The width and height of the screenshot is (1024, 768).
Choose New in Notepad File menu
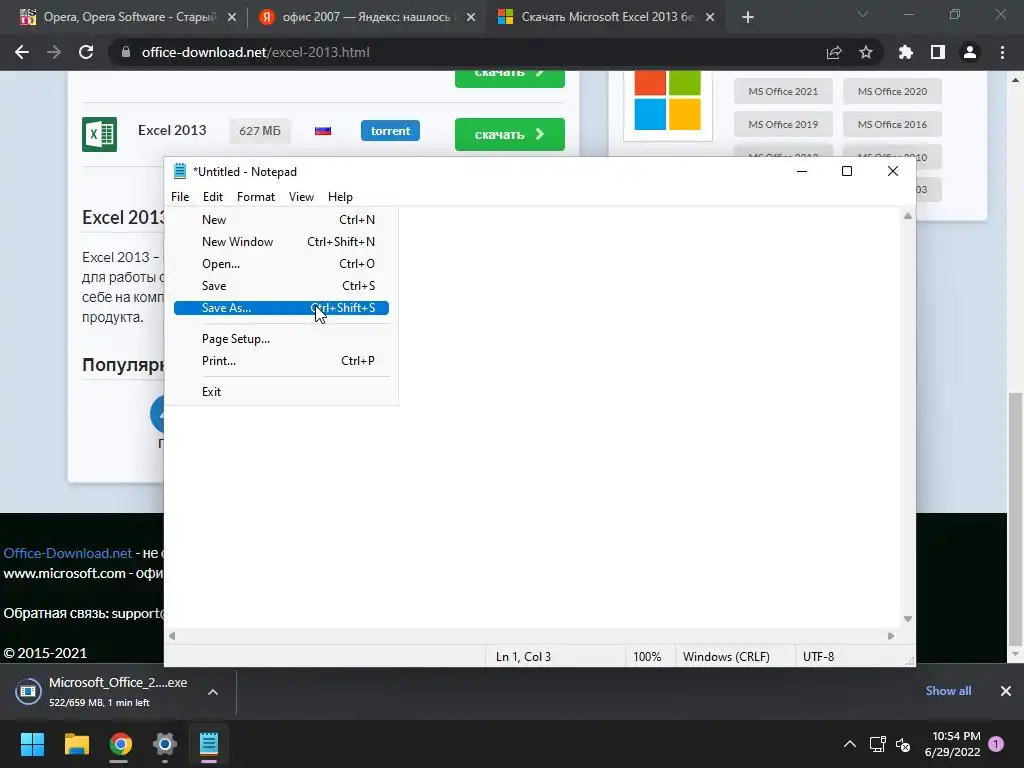point(281,220)
